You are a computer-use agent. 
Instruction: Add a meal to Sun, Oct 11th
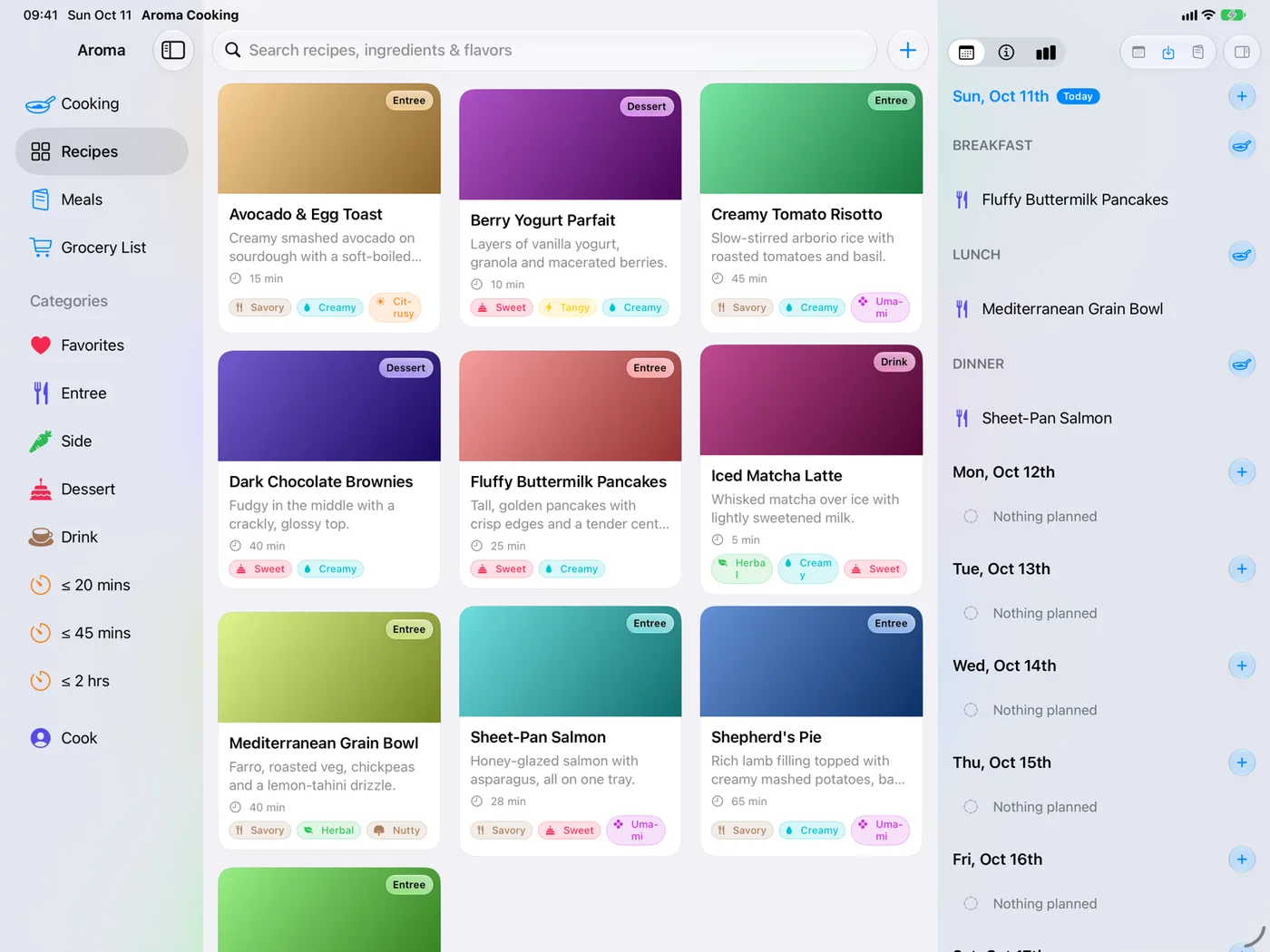(x=1242, y=96)
